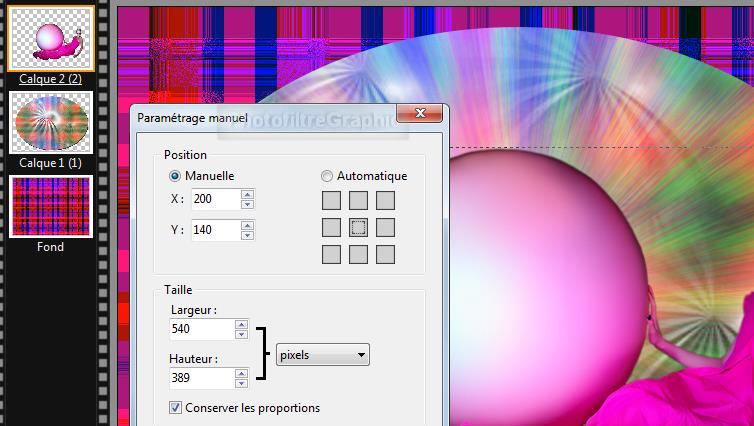Click the Y position input field

pyautogui.click(x=214, y=230)
